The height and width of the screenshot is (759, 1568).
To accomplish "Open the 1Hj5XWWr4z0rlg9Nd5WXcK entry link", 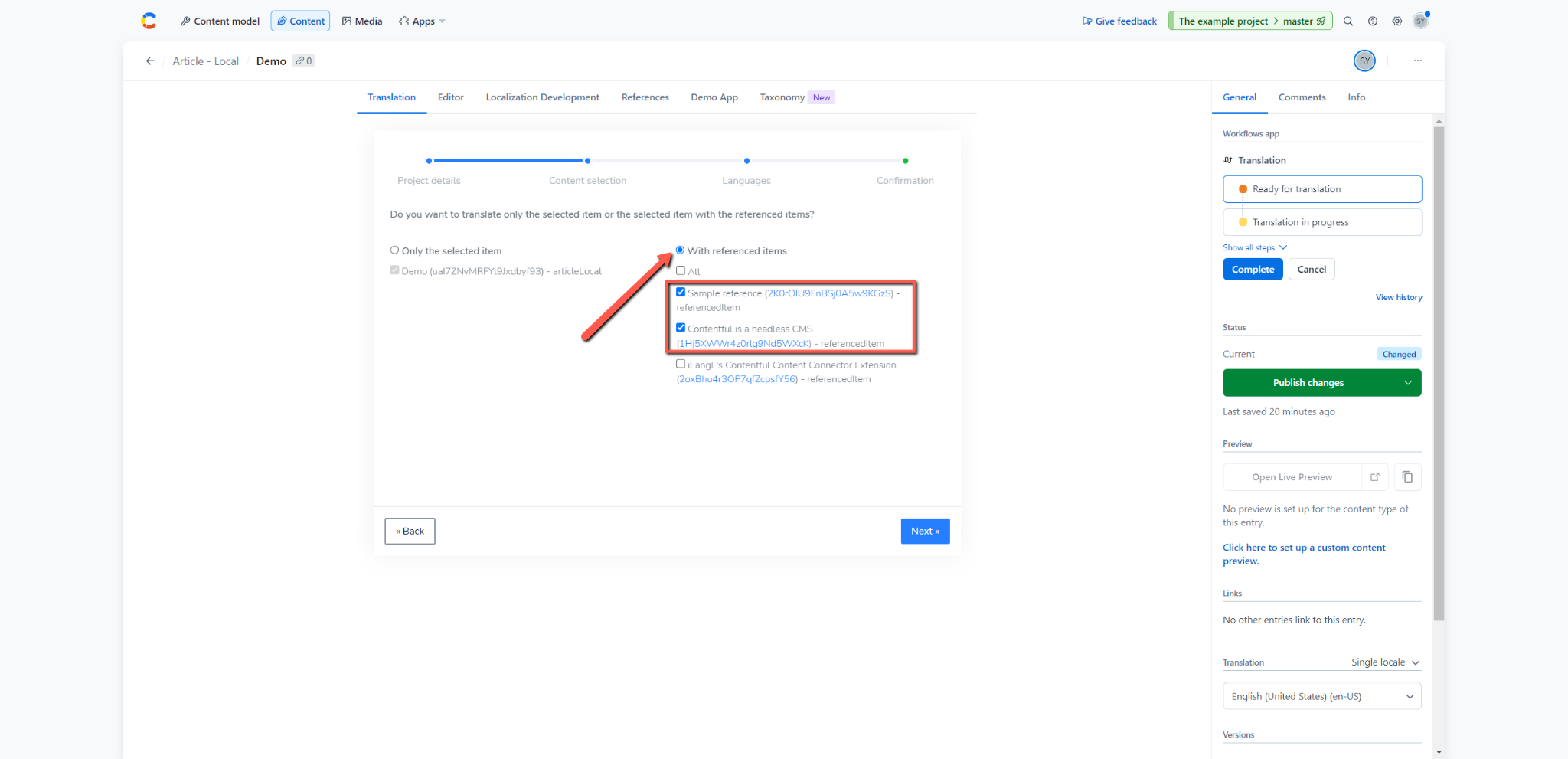I will [x=743, y=344].
